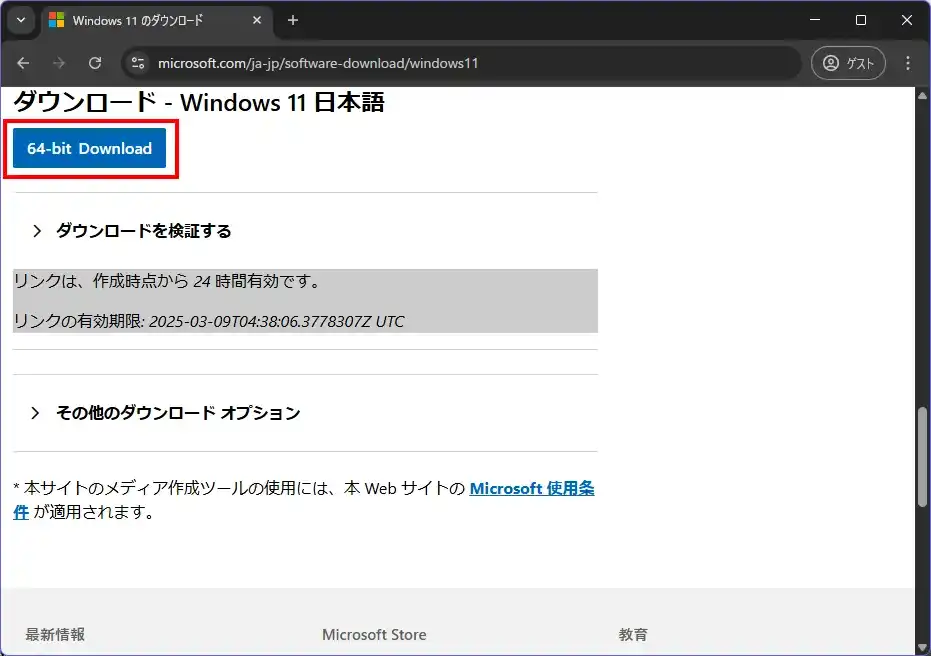Image resolution: width=931 pixels, height=656 pixels.
Task: Open the Chrome three-dot menu
Action: pyautogui.click(x=908, y=63)
